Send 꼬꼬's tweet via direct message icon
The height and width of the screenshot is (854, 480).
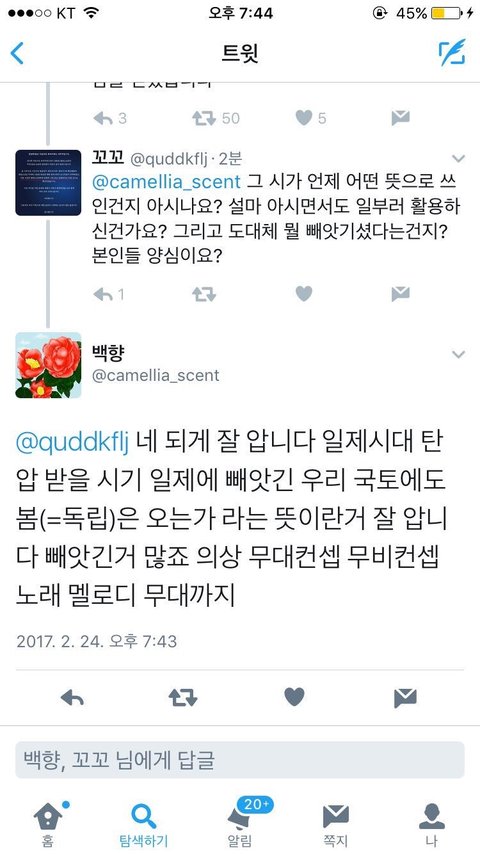(x=400, y=294)
